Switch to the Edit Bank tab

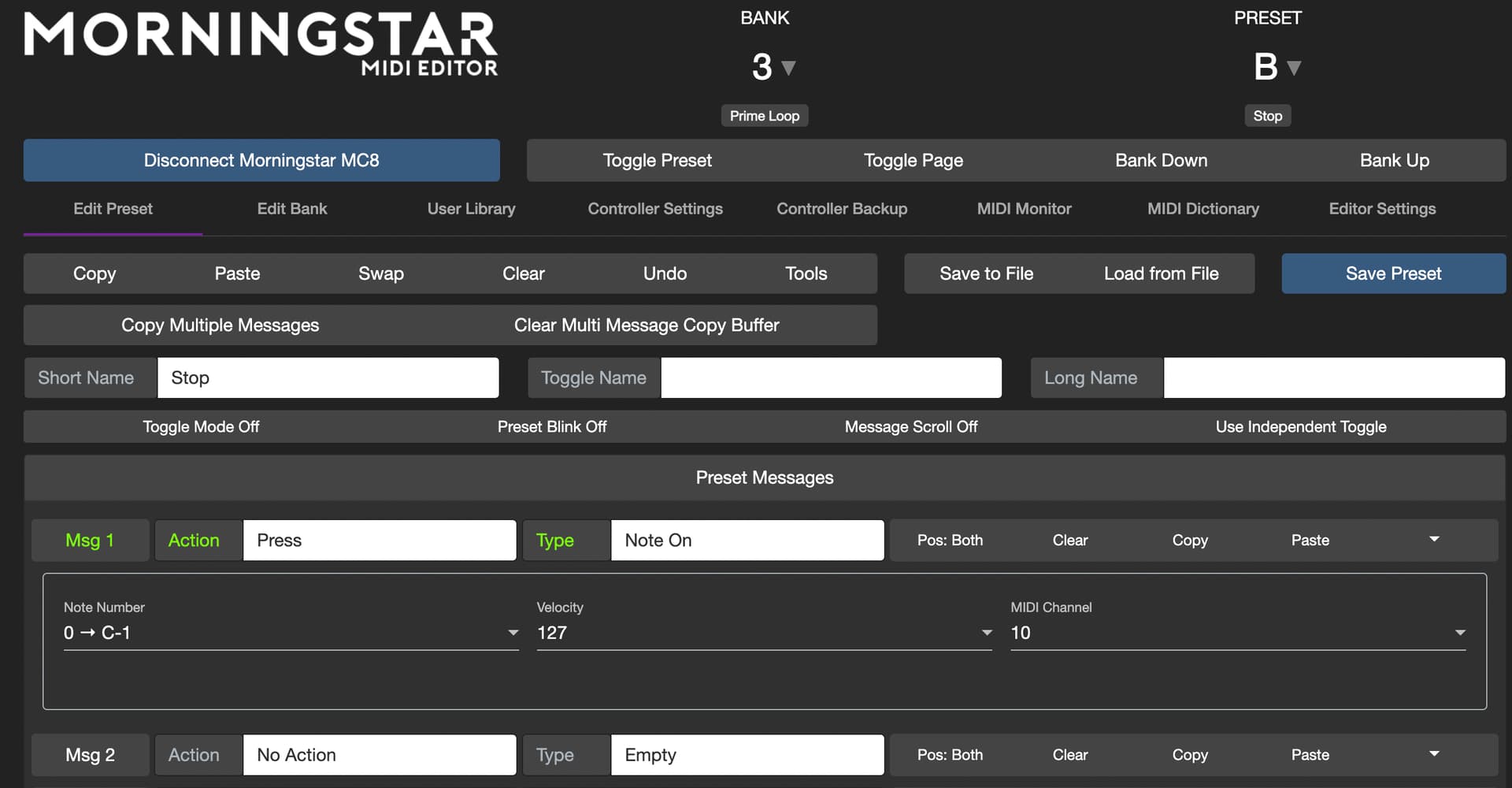click(292, 209)
